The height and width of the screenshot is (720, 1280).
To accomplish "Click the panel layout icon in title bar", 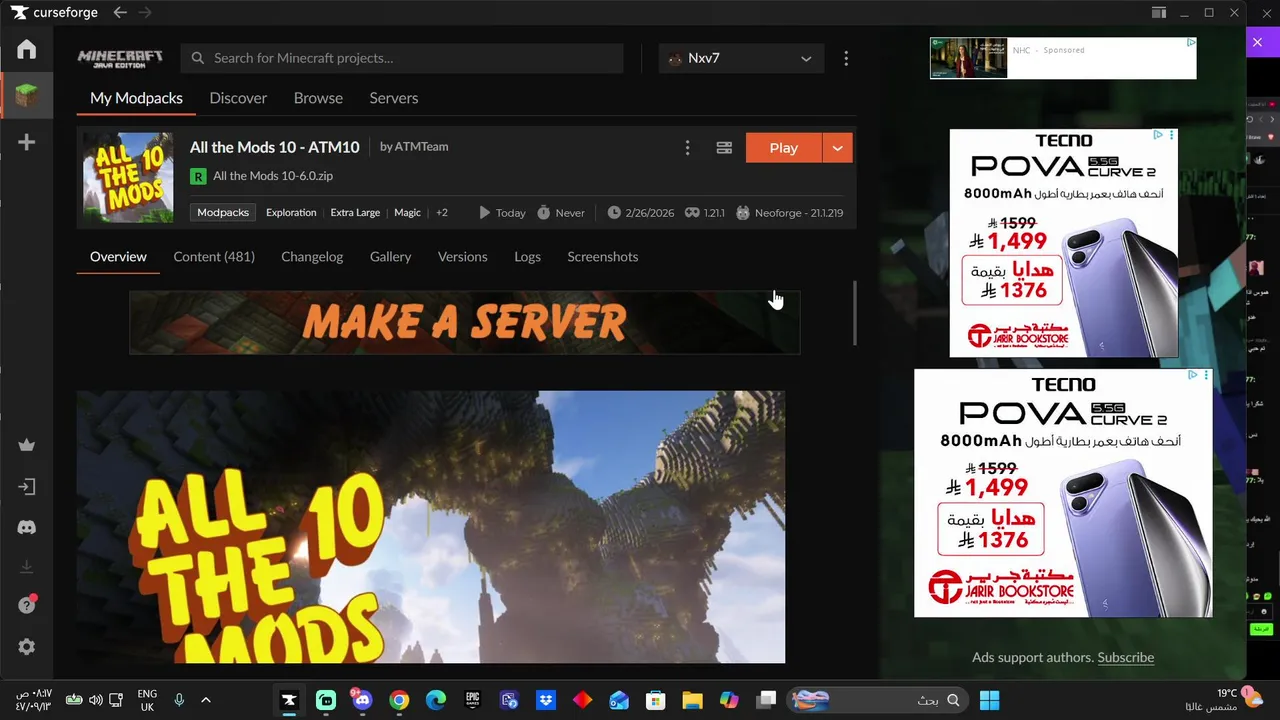I will (1159, 12).
